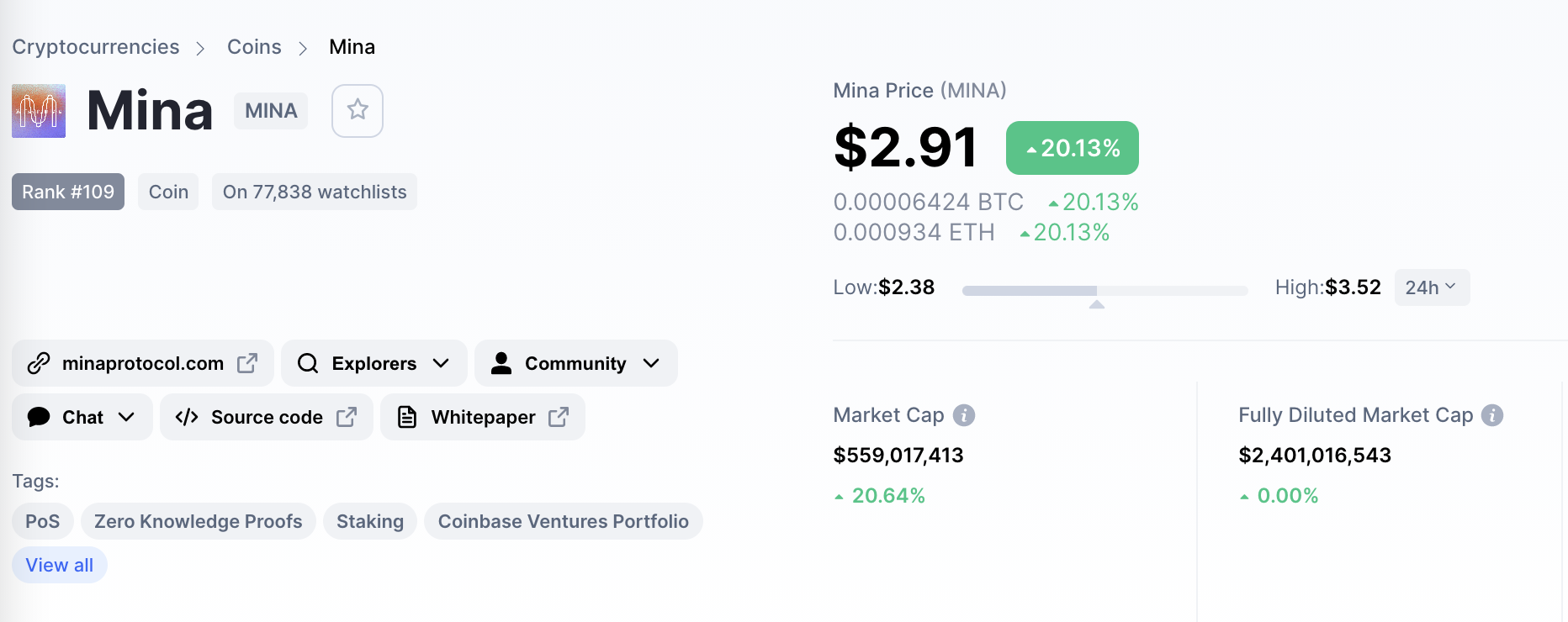Image resolution: width=1568 pixels, height=622 pixels.
Task: Click the Market Cap info icon
Action: pos(964,415)
